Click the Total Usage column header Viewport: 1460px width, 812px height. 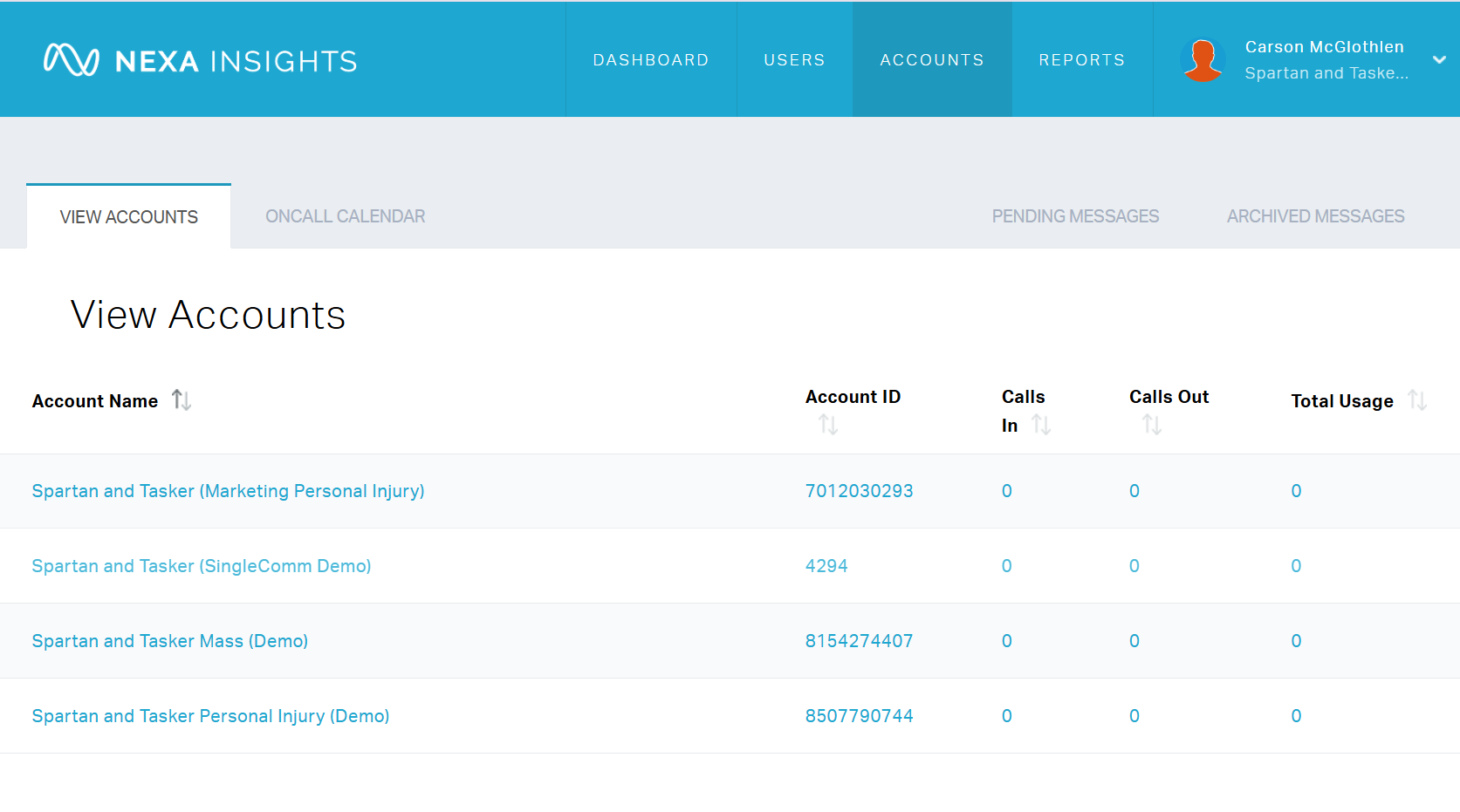(1342, 401)
